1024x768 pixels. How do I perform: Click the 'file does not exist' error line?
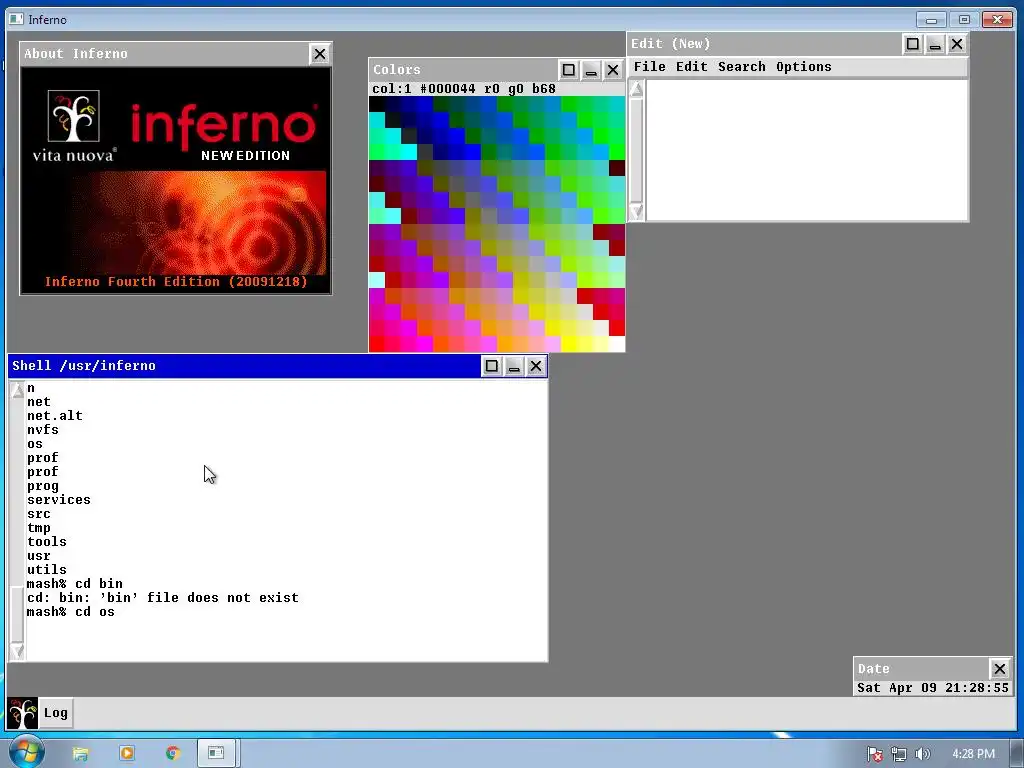(163, 598)
